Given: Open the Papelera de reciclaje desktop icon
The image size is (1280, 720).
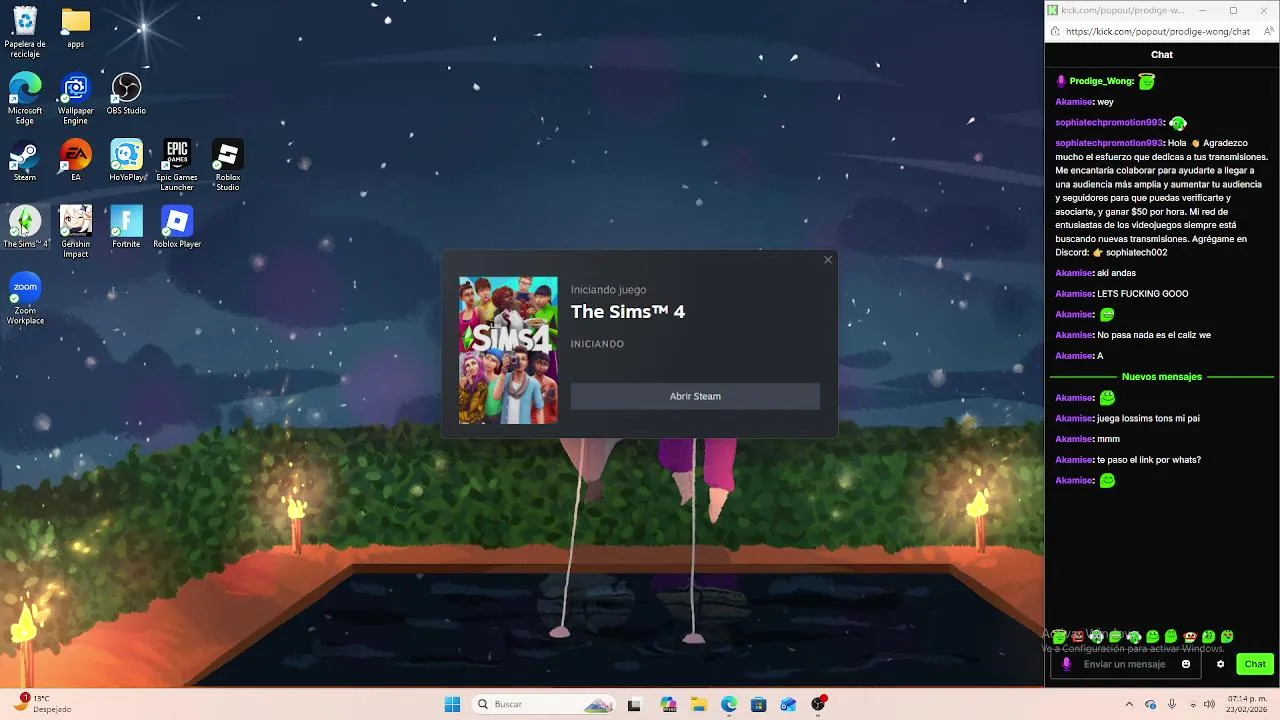Looking at the screenshot, I should point(25,32).
